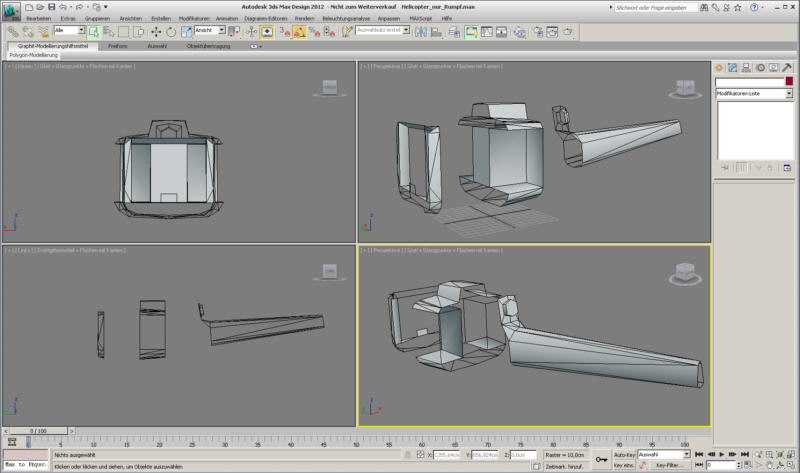The width and height of the screenshot is (800, 473).
Task: Open the Utilities hammer panel tab
Action: (788, 67)
